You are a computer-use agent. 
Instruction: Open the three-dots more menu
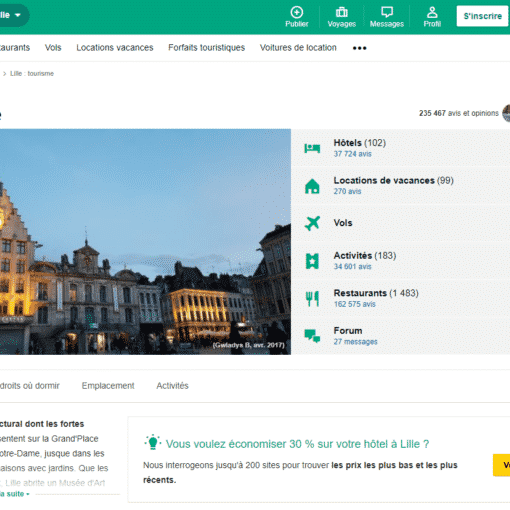[x=359, y=48]
